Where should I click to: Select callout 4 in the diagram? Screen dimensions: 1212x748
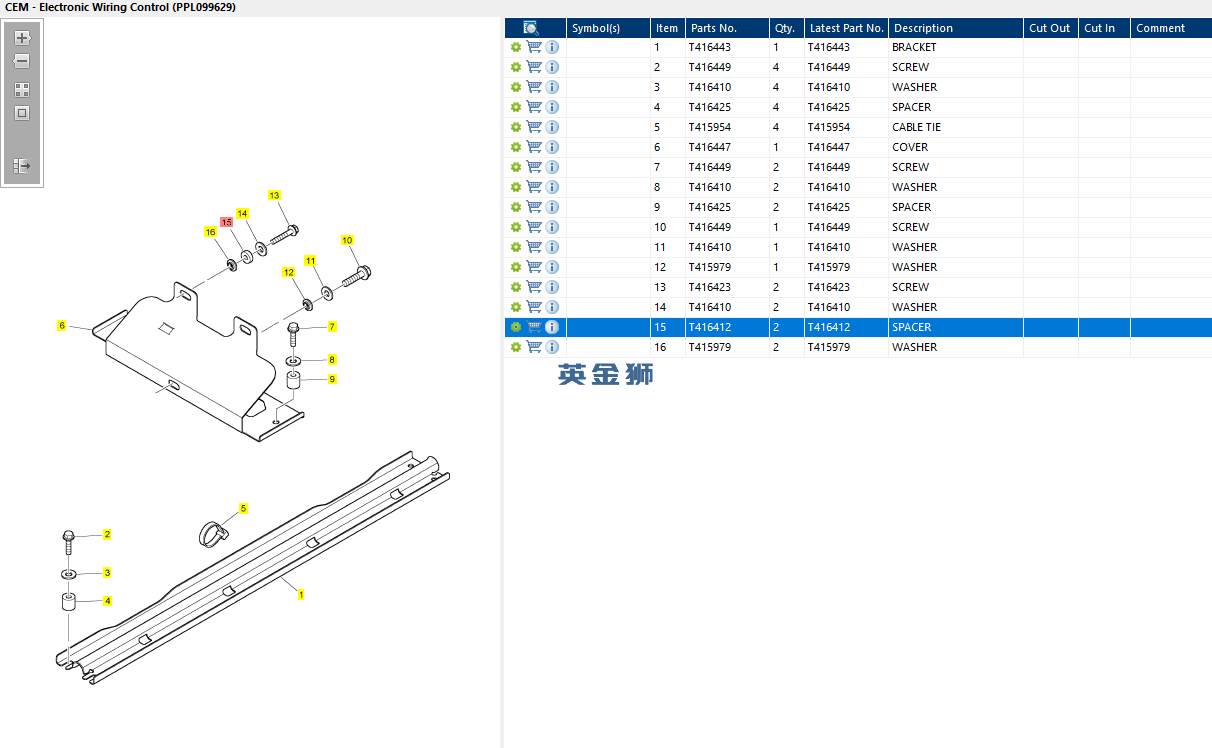(107, 601)
